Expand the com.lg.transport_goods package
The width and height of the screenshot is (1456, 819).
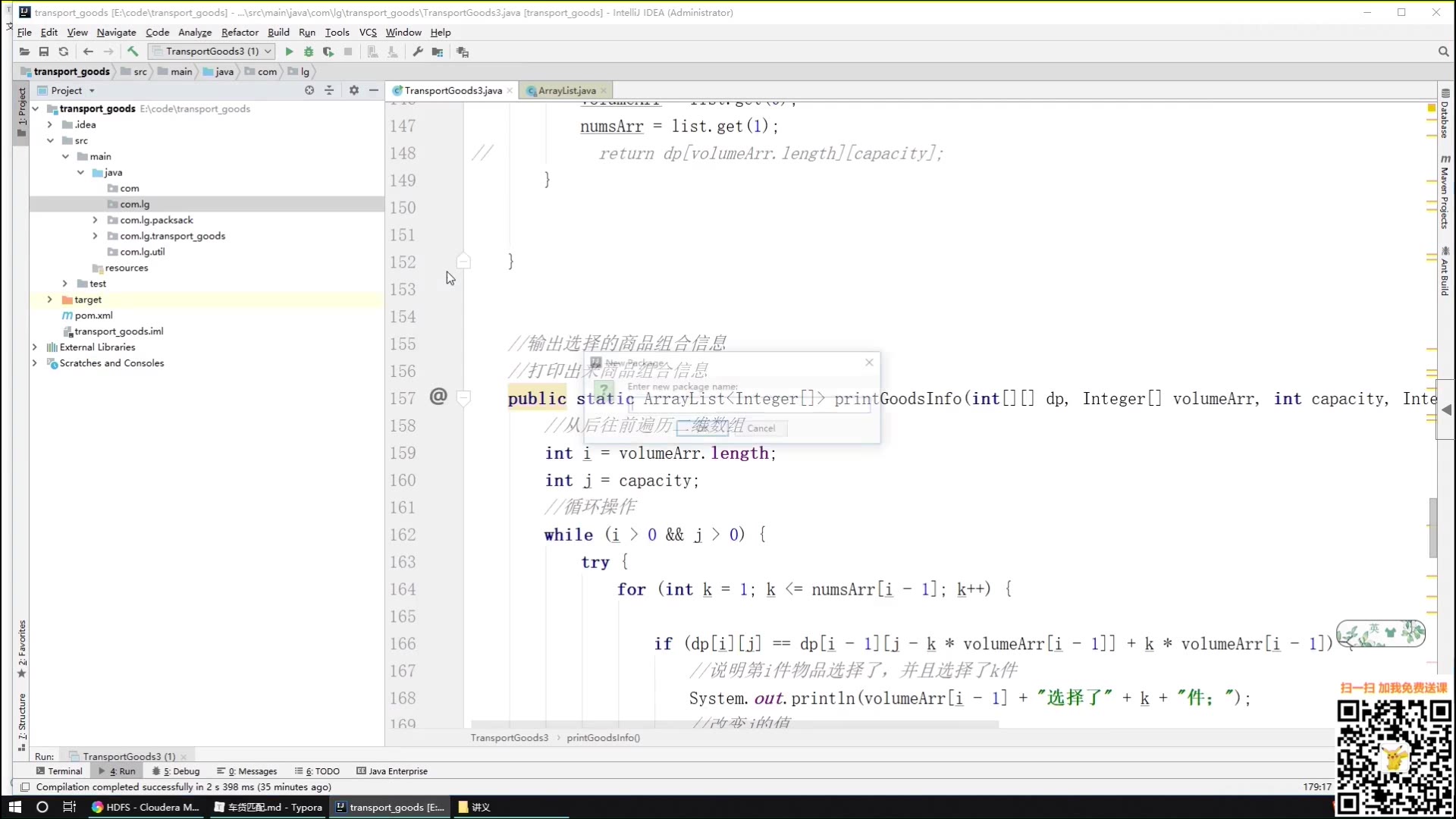[96, 236]
